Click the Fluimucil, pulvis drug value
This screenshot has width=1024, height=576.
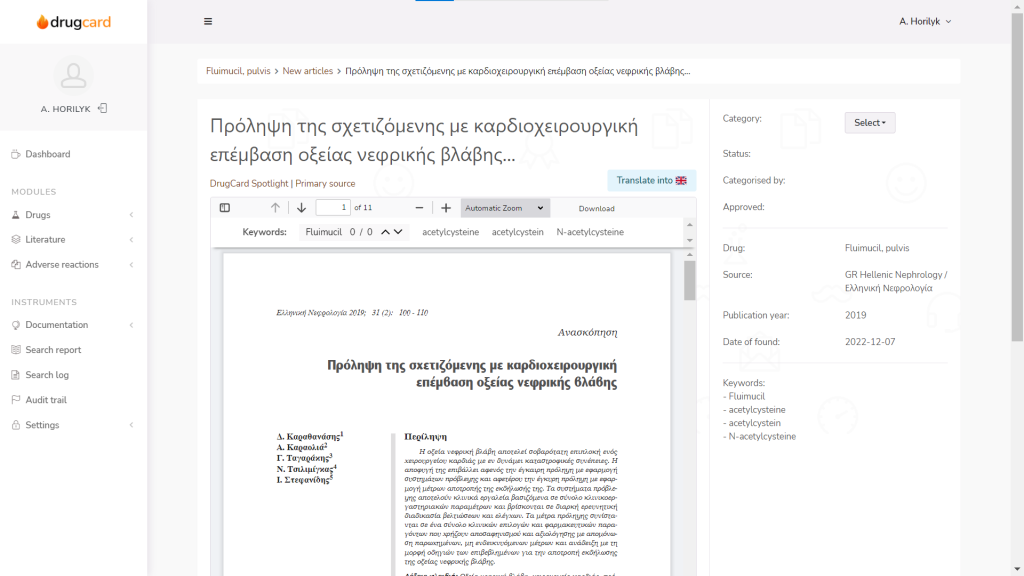[x=876, y=248]
